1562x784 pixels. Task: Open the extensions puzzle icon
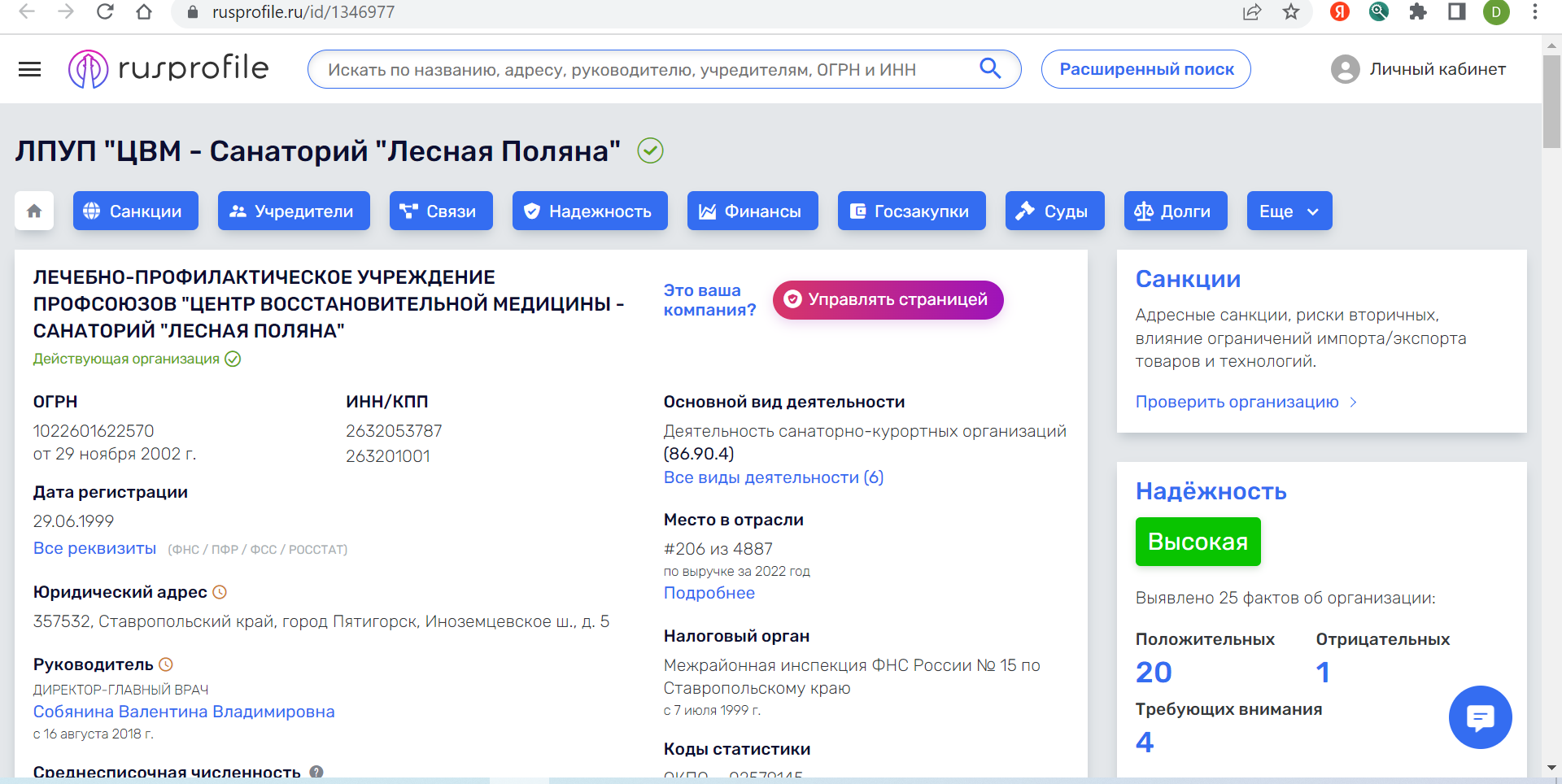(x=1418, y=12)
